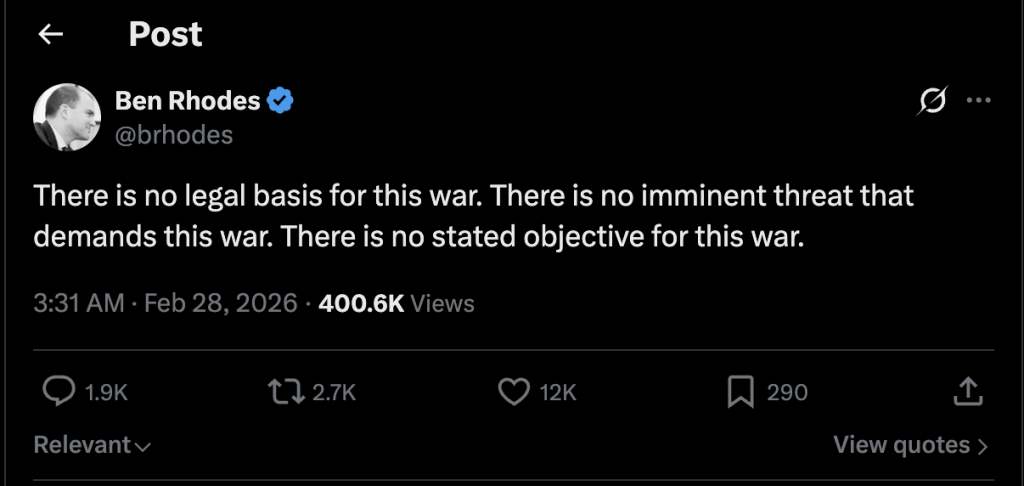Bookmark this post
The width and height of the screenshot is (1024, 486).
tap(740, 392)
